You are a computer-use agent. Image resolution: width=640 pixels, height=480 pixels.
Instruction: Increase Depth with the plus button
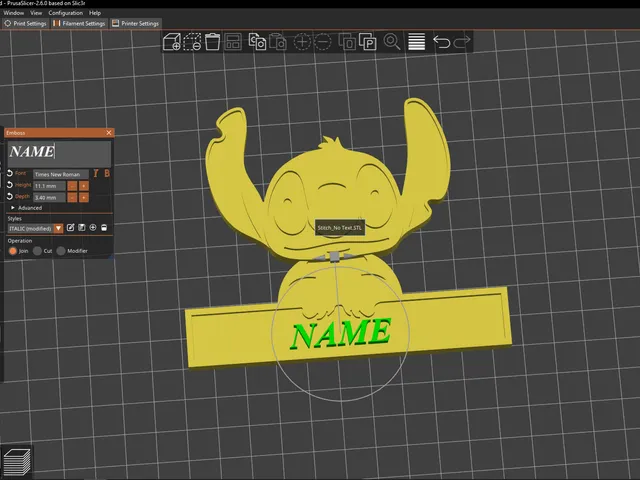[x=84, y=198]
